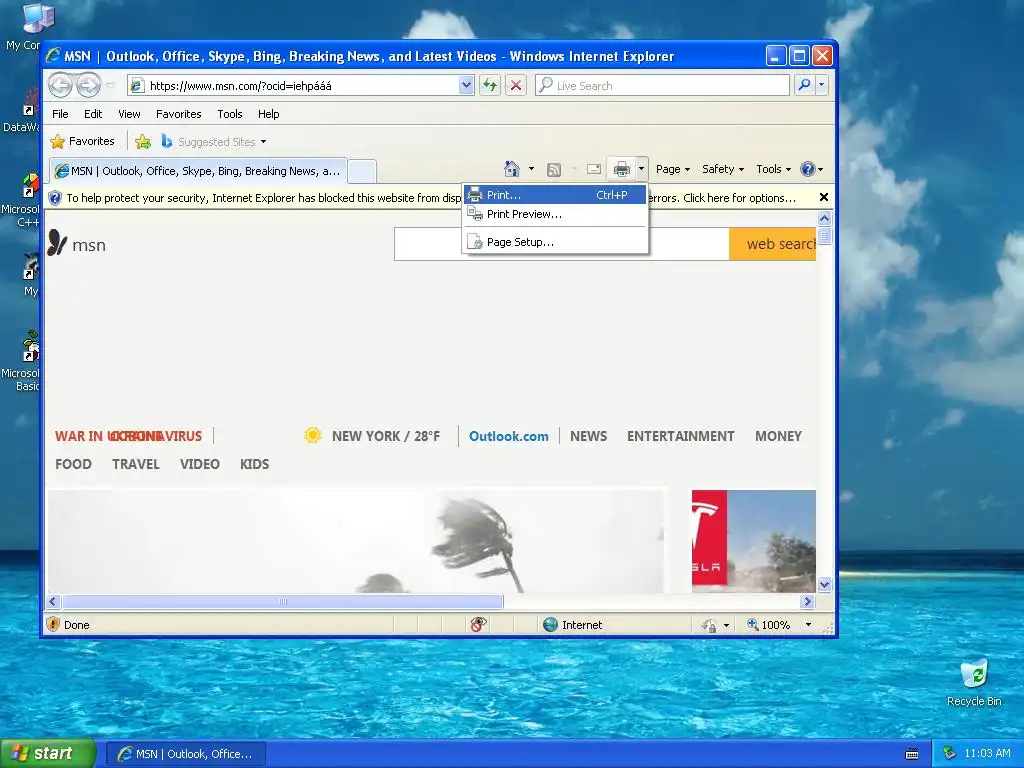Open the VIDEO navigation link
1024x768 pixels.
200,464
